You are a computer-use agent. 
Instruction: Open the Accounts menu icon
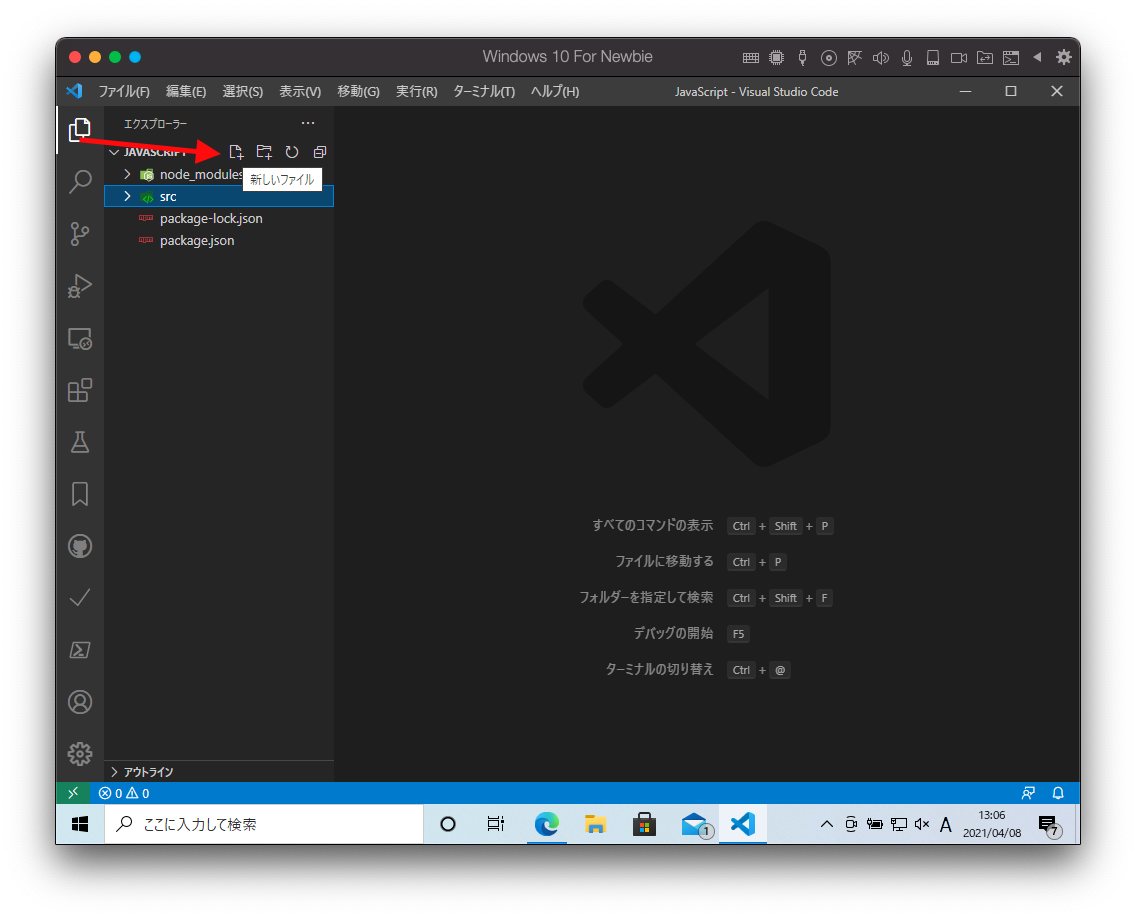(80, 702)
